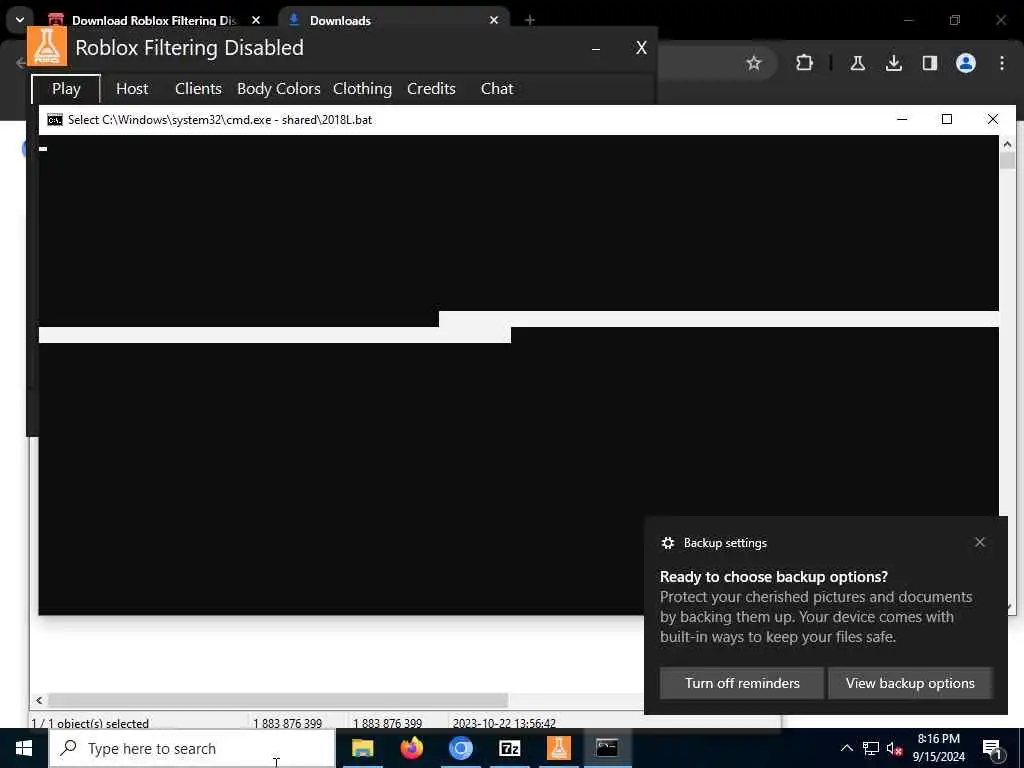
Task: Switch to the Chat tab
Action: pyautogui.click(x=497, y=89)
